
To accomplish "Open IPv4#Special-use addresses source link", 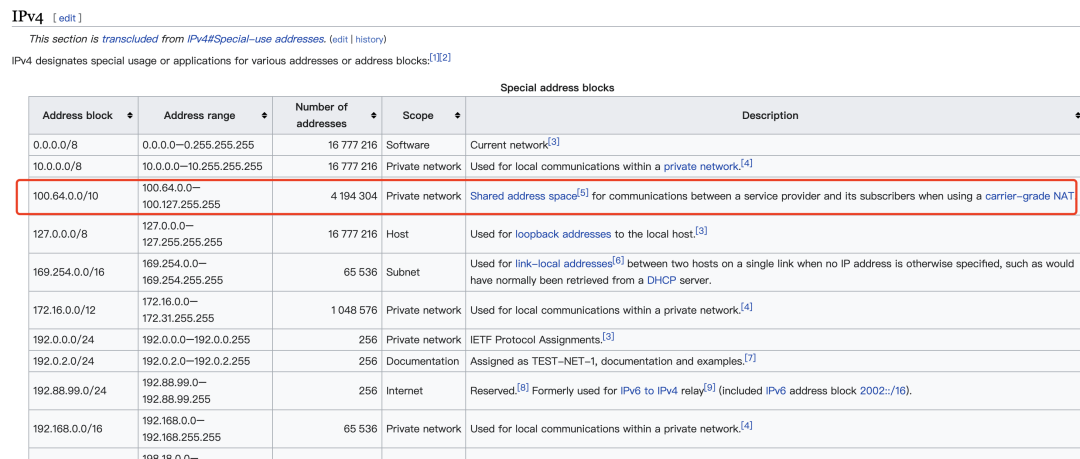I will [x=256, y=39].
